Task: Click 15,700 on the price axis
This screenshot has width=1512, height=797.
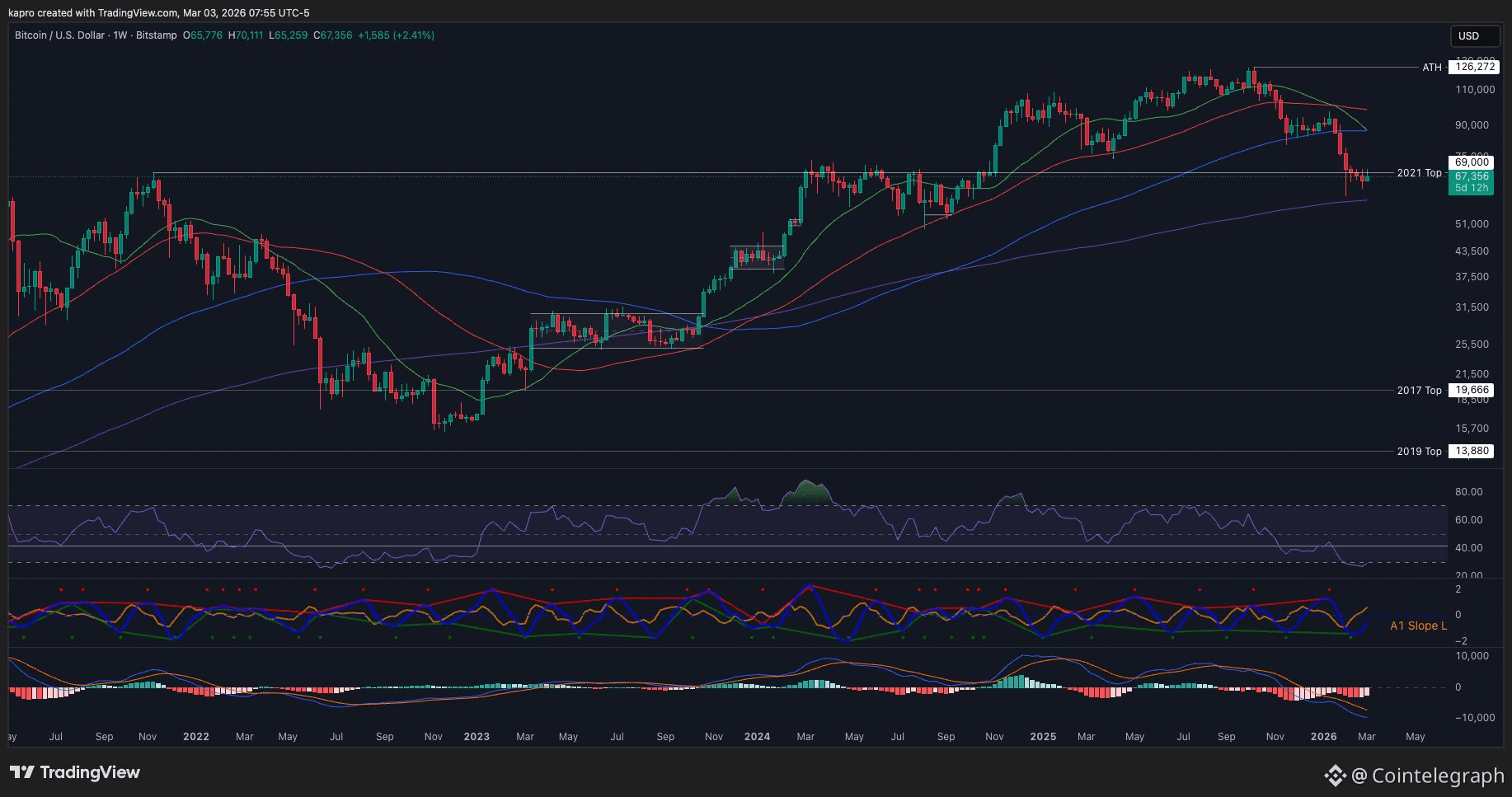Action: [1472, 429]
